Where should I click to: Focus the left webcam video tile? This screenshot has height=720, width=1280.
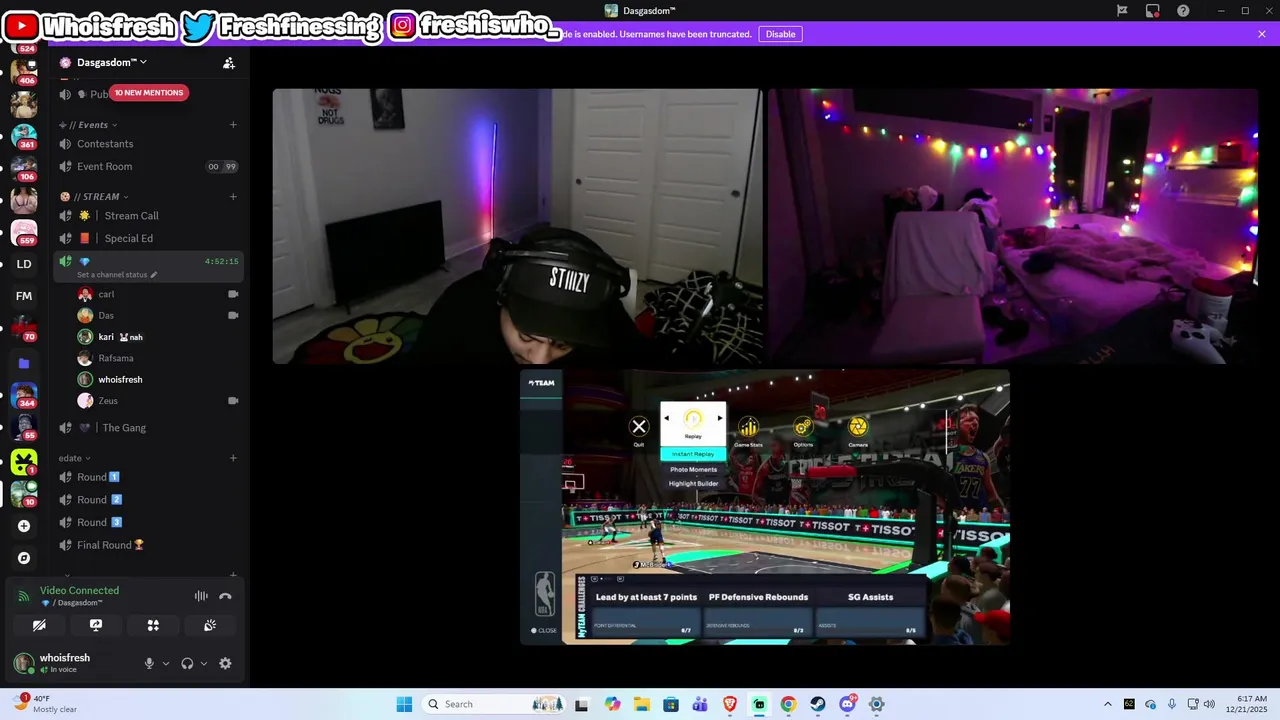(518, 226)
